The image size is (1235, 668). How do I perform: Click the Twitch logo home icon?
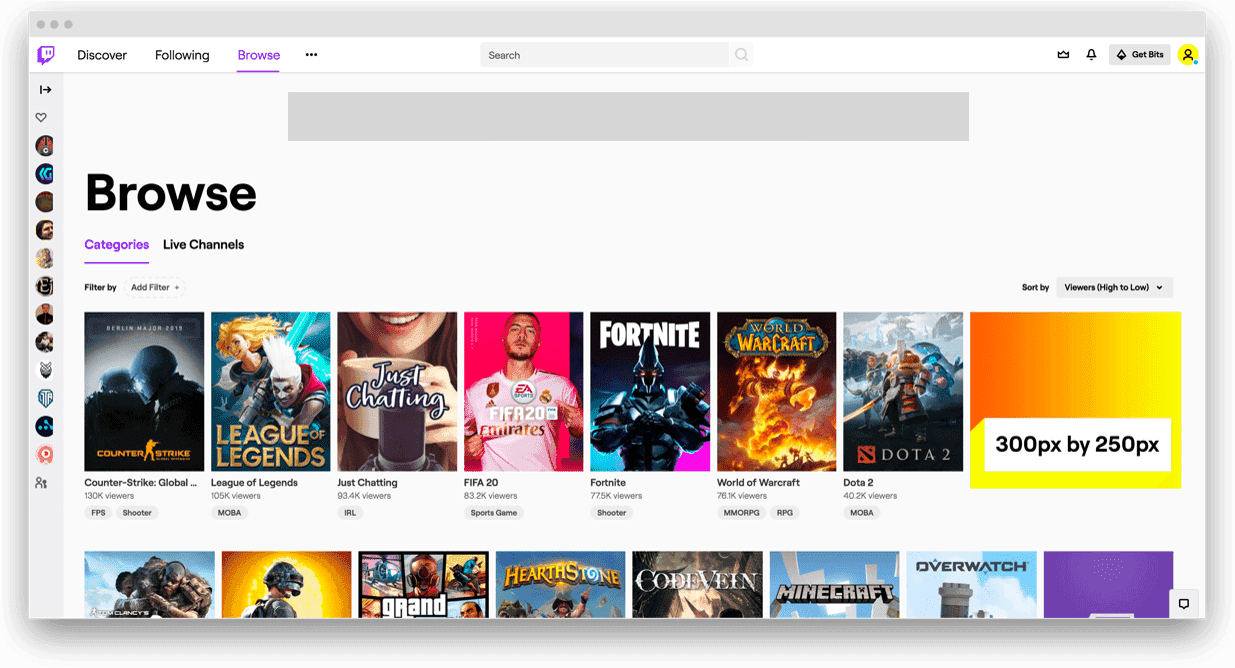(x=46, y=55)
